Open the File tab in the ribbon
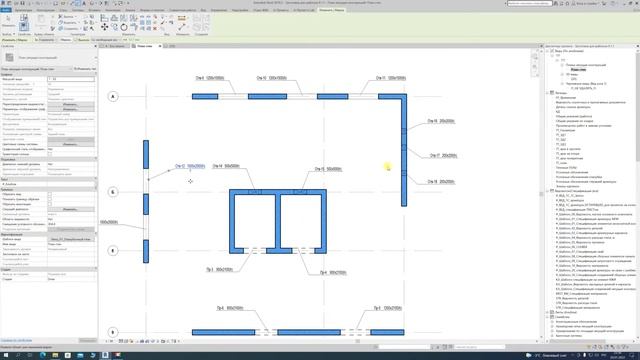 point(6,10)
